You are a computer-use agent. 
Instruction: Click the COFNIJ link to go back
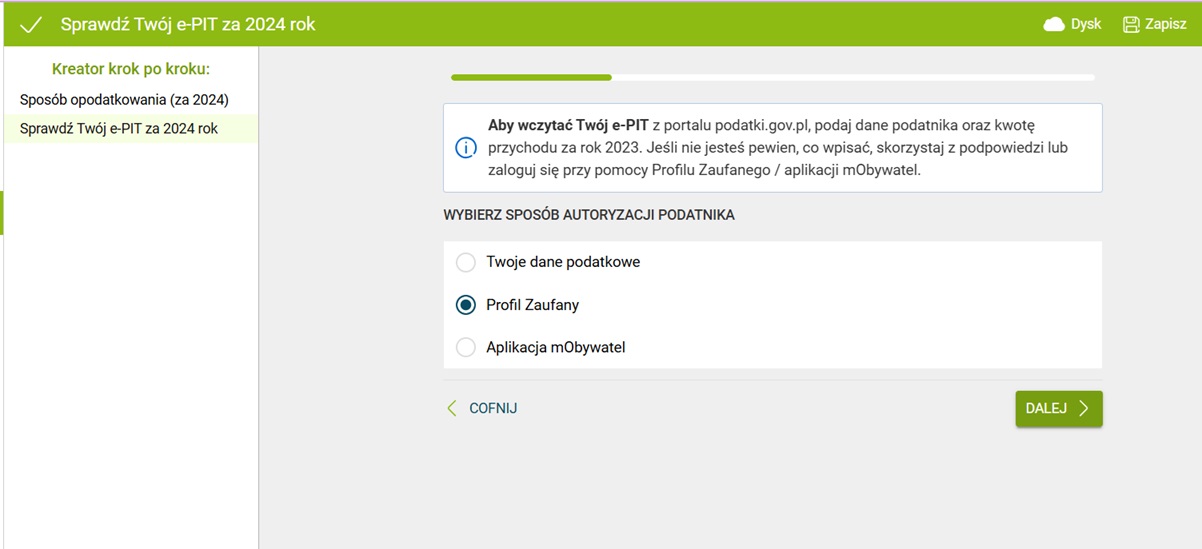click(x=493, y=408)
